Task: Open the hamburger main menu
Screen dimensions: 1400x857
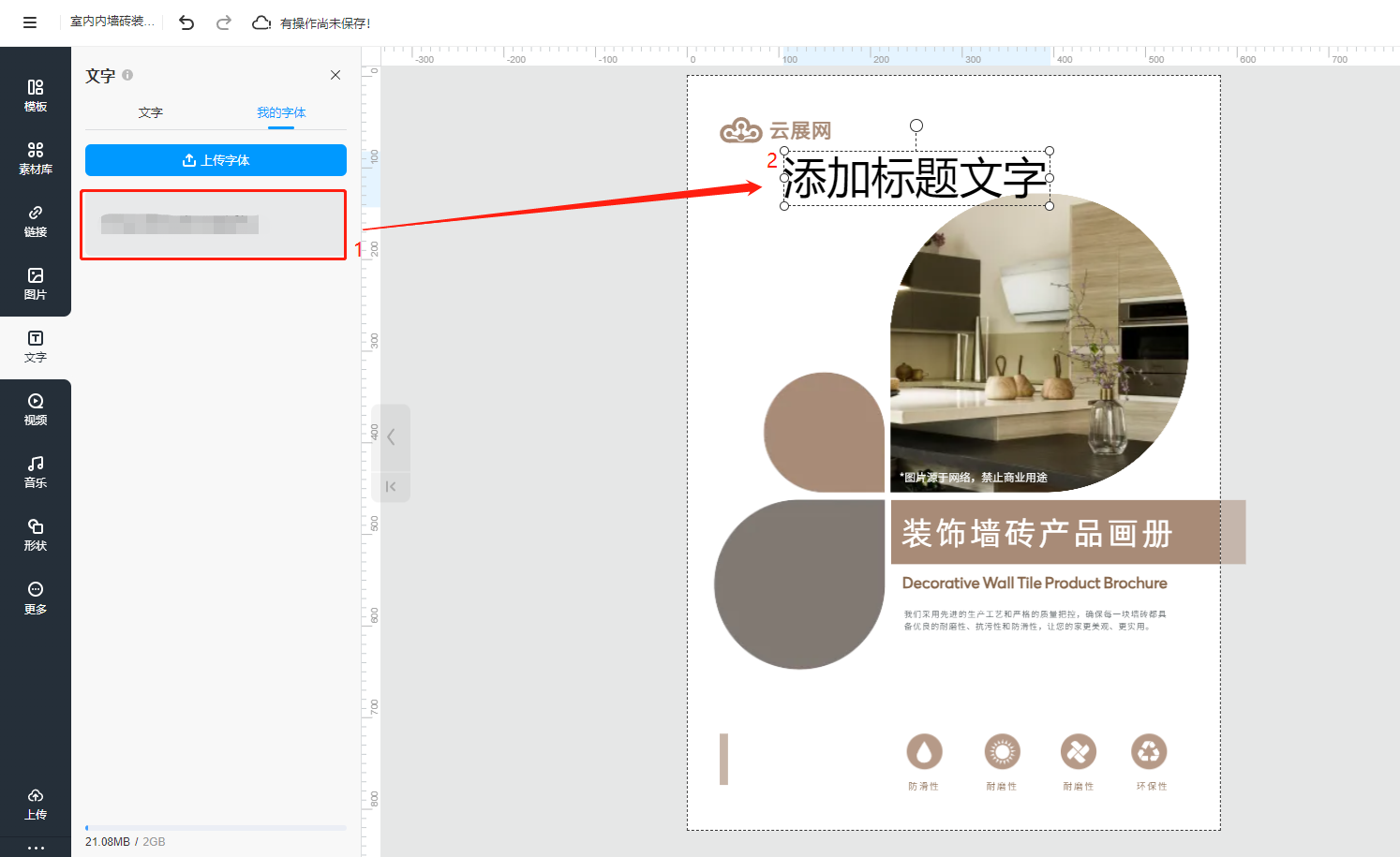Action: point(30,22)
